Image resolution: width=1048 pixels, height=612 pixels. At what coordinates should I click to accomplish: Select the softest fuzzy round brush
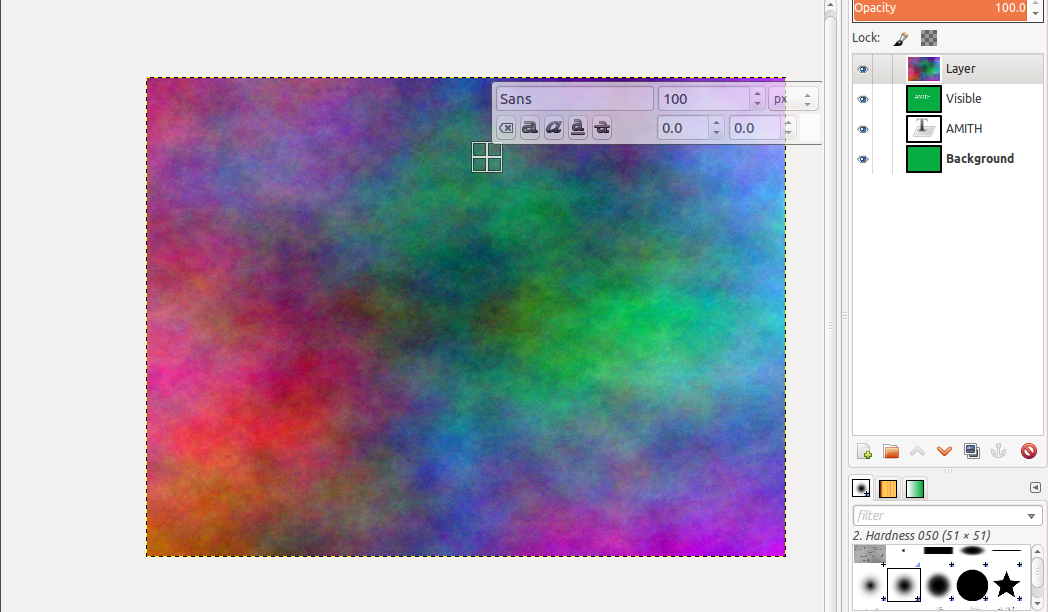(870, 585)
